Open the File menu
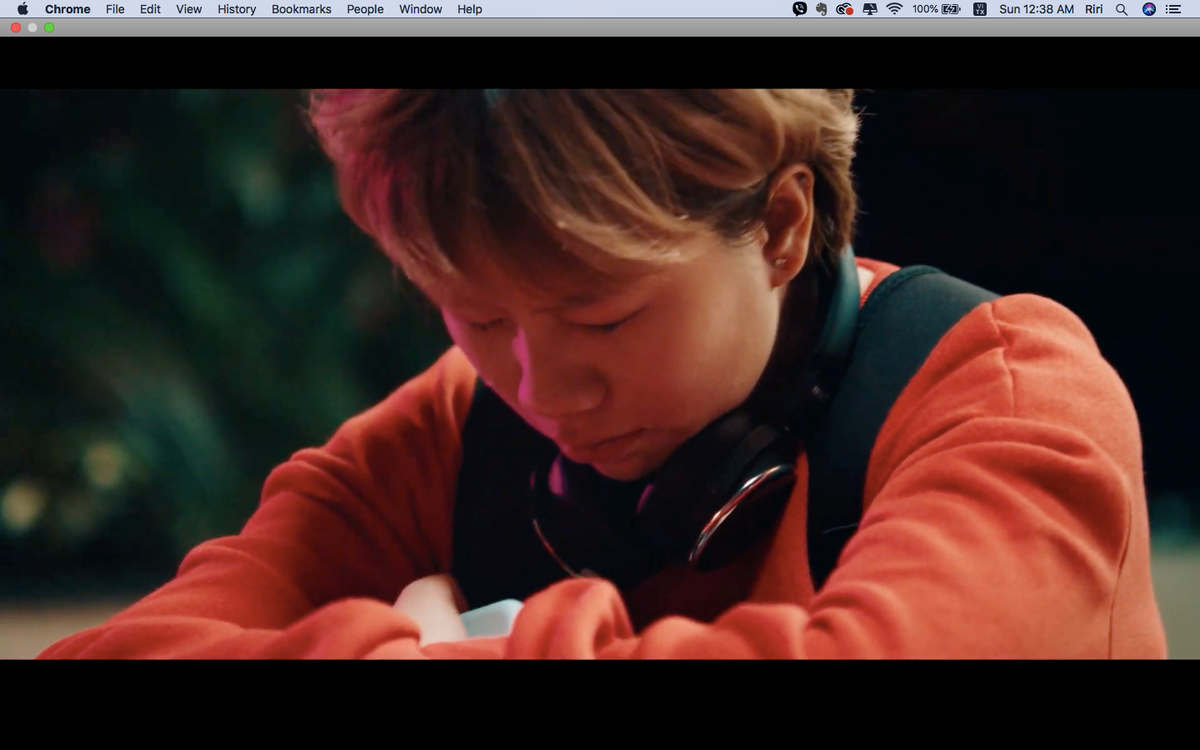 coord(115,9)
